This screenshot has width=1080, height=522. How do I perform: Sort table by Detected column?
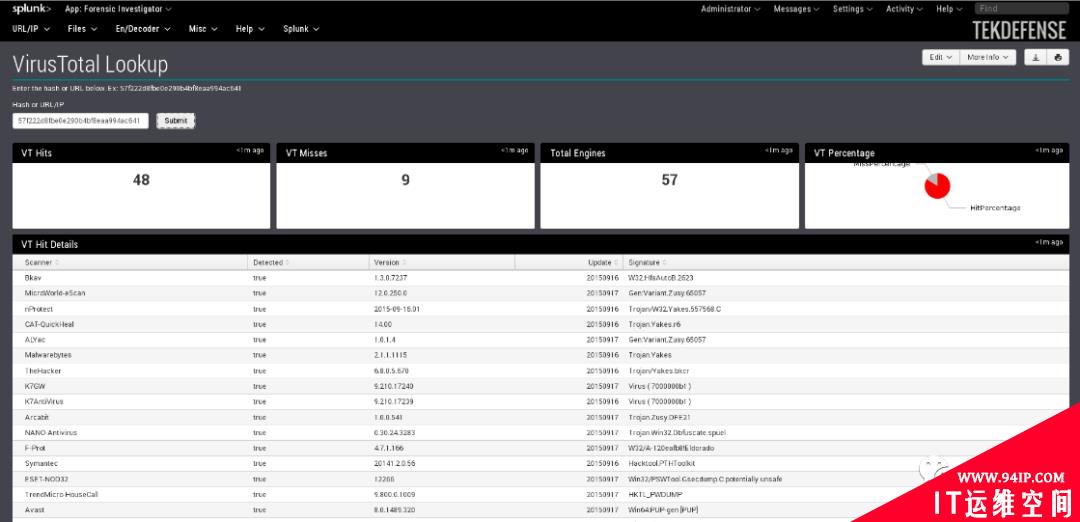[x=271, y=262]
